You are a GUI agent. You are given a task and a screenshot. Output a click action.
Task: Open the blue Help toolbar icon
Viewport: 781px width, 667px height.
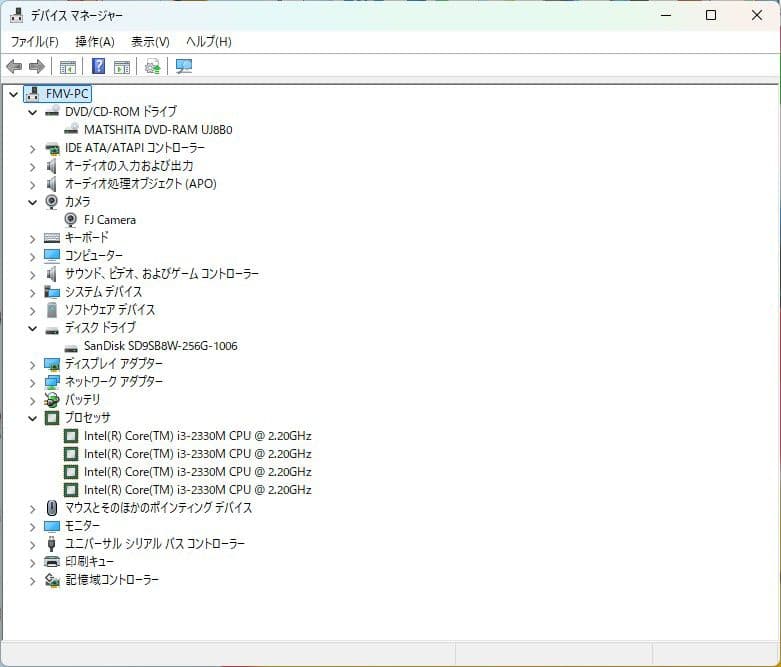click(99, 66)
